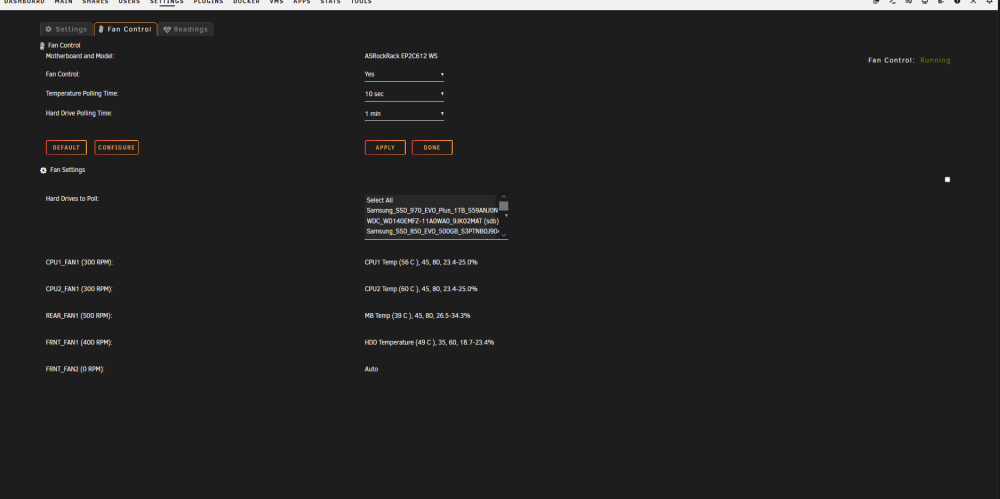Click the CPU2 Temp fan setting value
The image size is (1000, 499).
[x=421, y=289]
